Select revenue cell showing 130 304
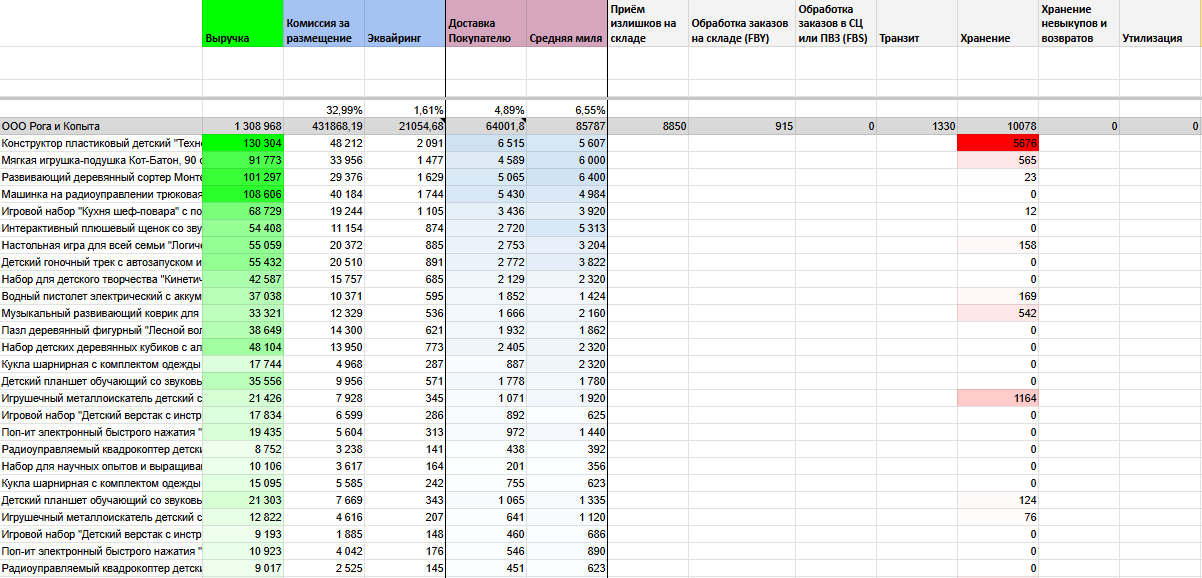Screen dimensions: 1202x578 (243, 143)
